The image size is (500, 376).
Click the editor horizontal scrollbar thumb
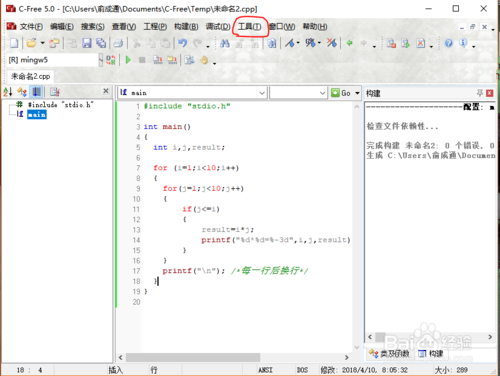point(193,357)
